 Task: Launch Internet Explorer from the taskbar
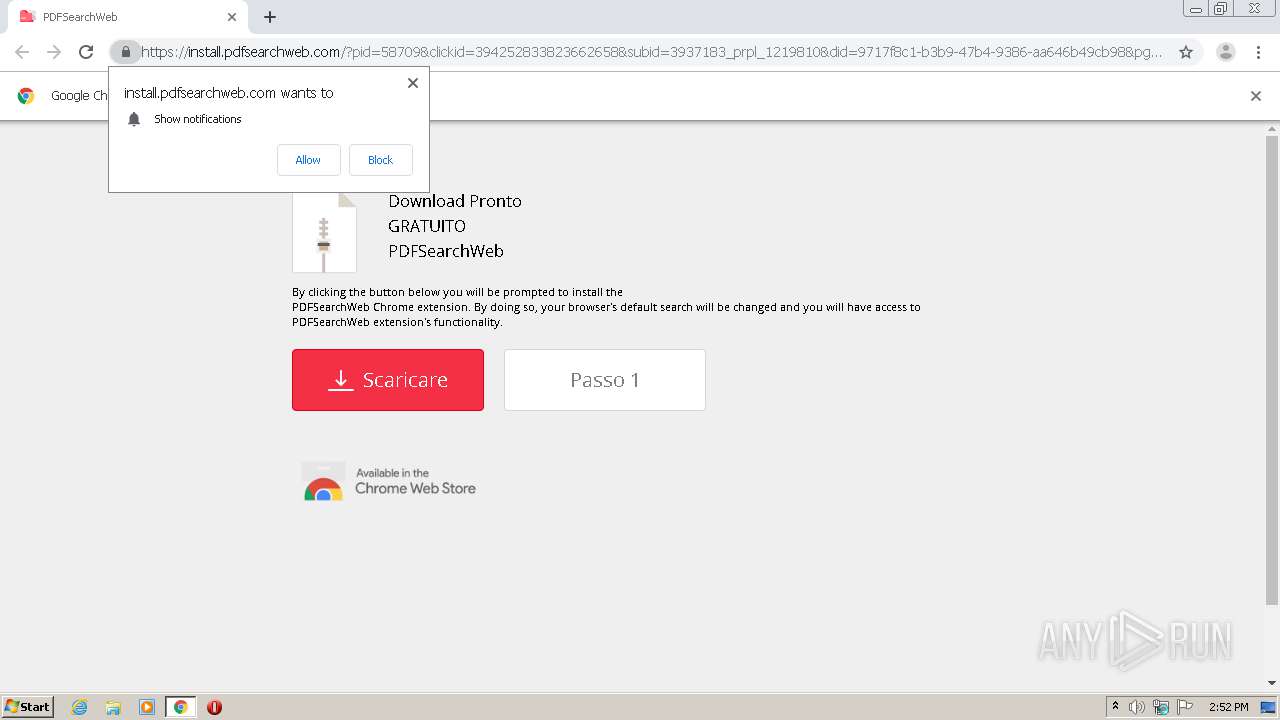[x=79, y=707]
